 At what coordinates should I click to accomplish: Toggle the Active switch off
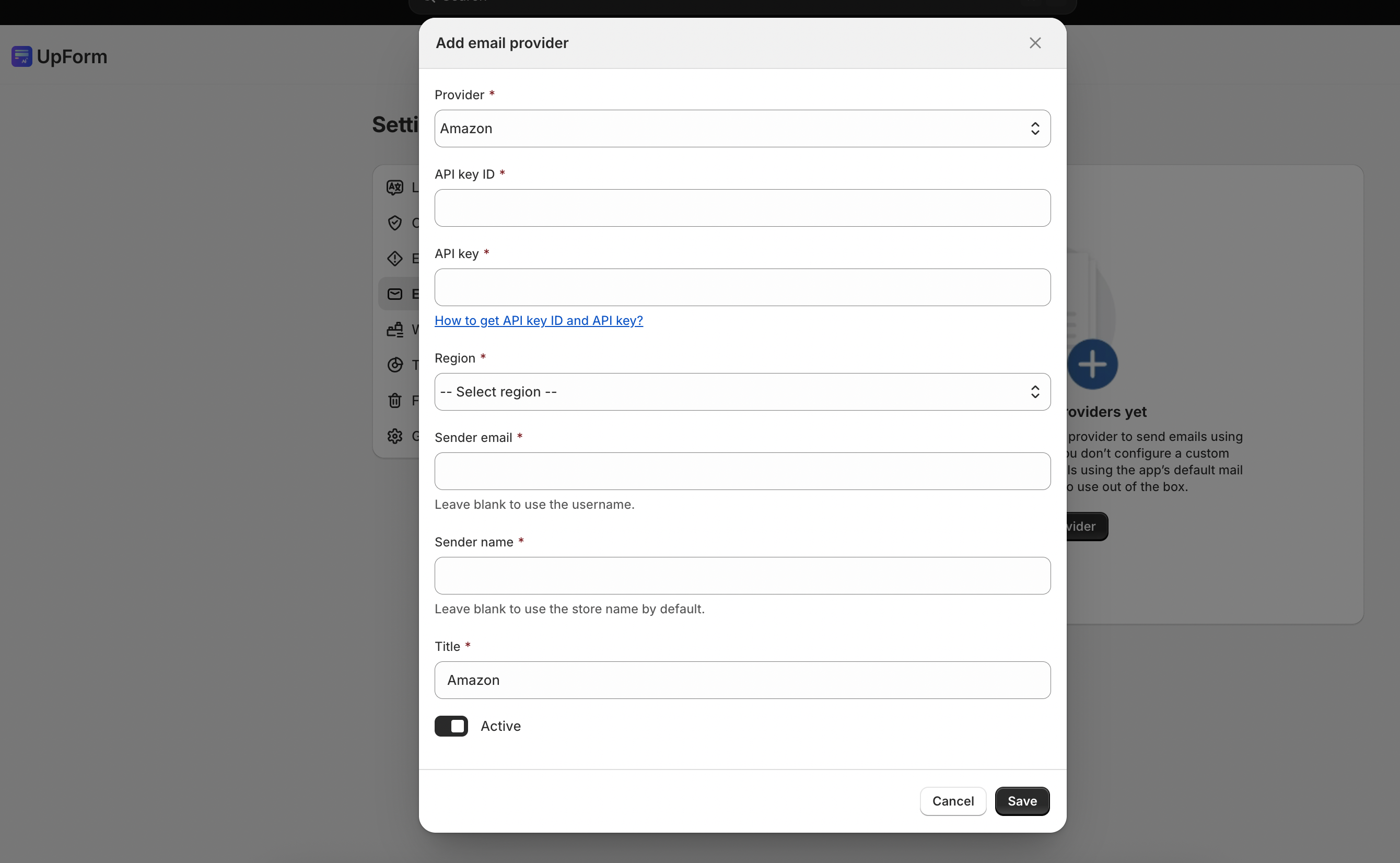coord(451,726)
